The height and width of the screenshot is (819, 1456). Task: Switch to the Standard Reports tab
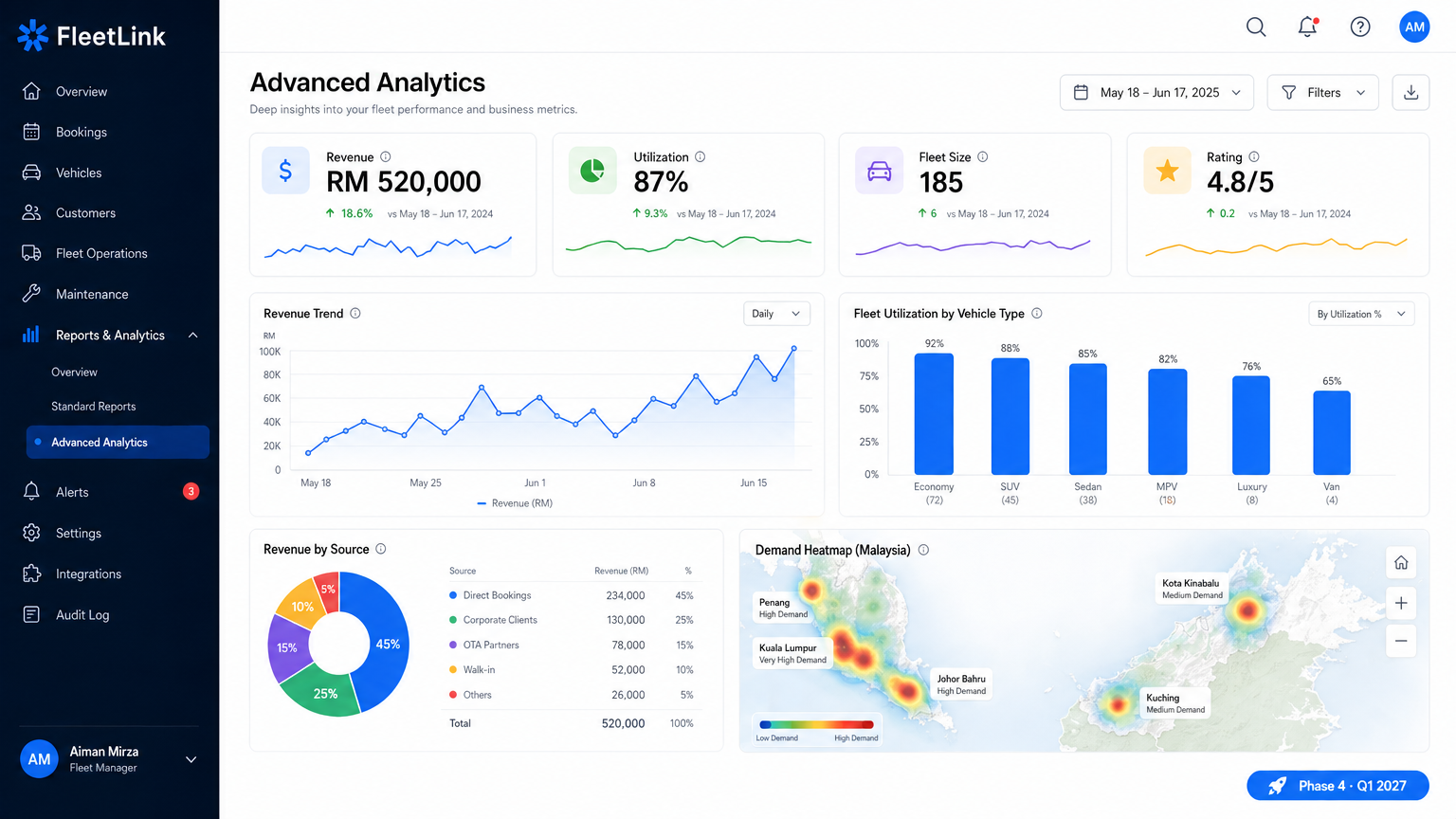click(94, 406)
